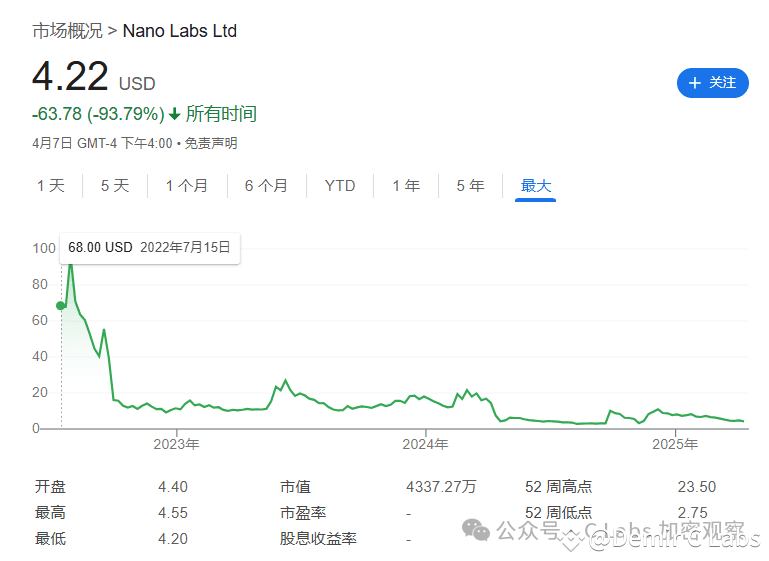Click the 52 周高点 value 23.50

(x=696, y=487)
